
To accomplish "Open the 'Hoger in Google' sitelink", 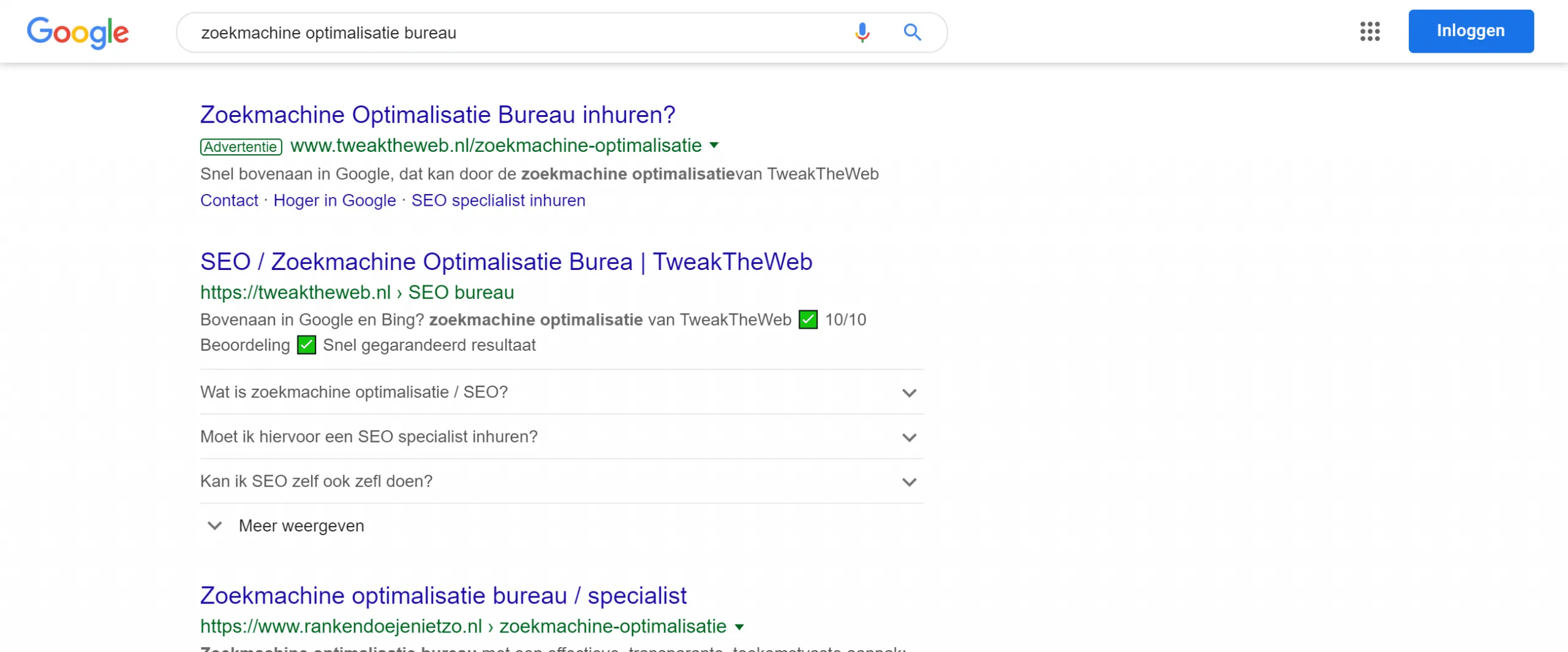I will point(334,200).
